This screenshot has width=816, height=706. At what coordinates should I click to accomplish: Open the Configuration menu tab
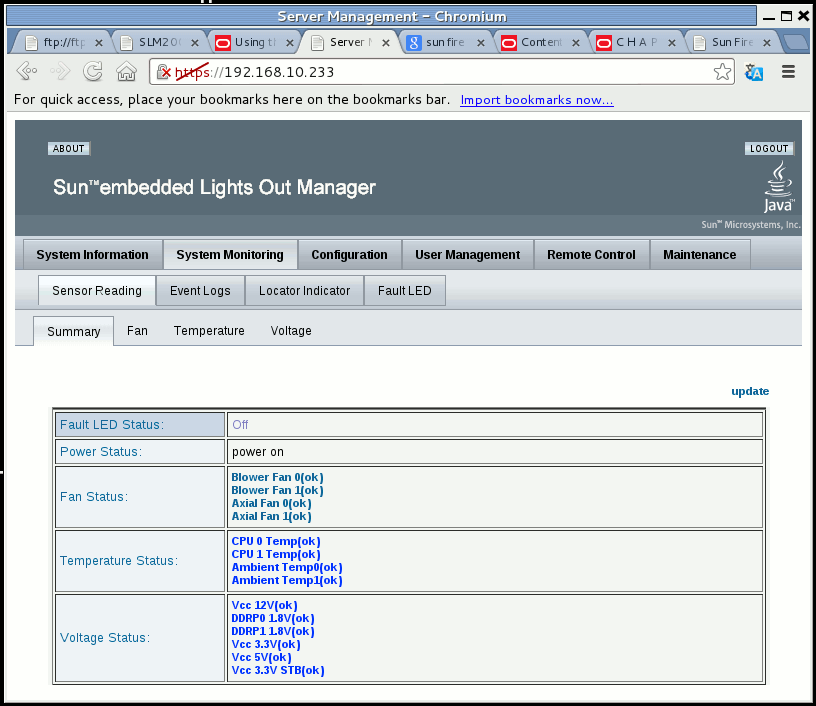[349, 255]
